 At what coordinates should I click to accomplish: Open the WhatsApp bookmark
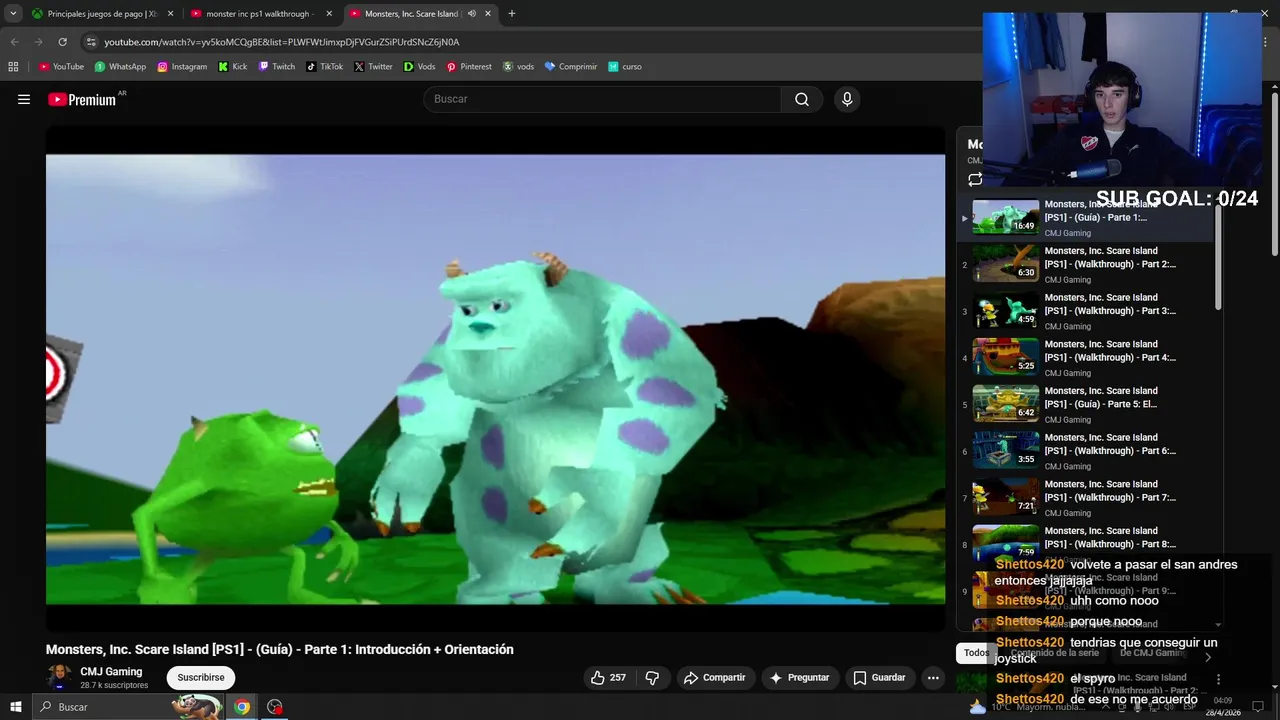point(120,66)
